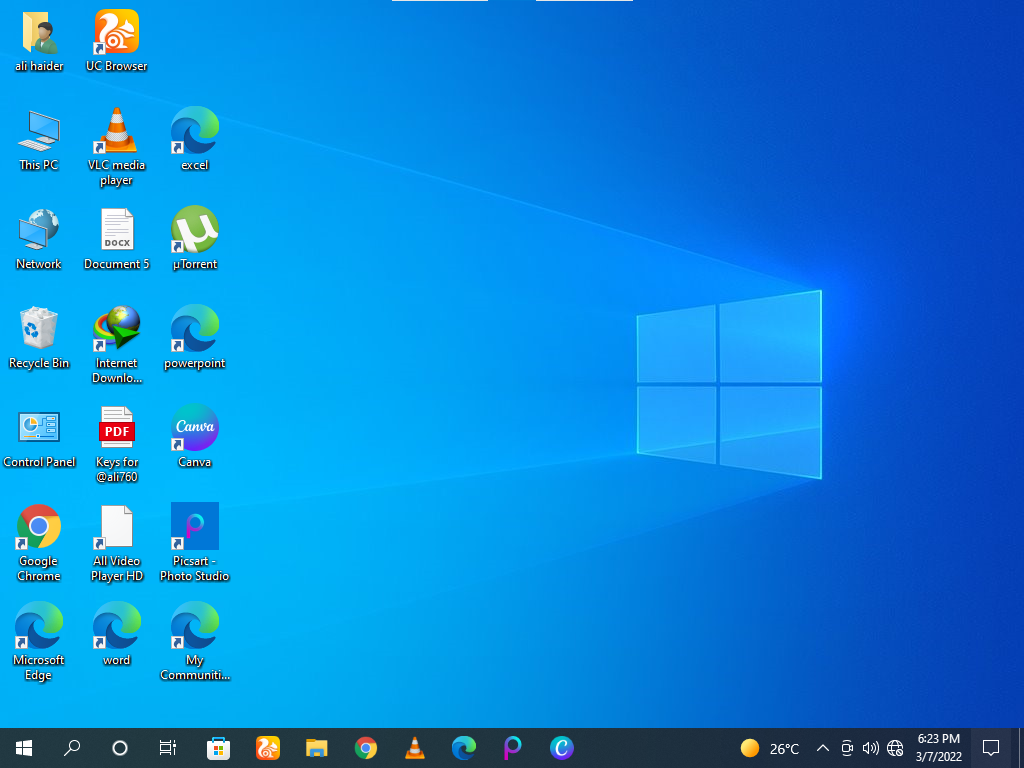Select Picsart - Photo Studio desktop shortcut
The width and height of the screenshot is (1024, 768).
[x=195, y=542]
